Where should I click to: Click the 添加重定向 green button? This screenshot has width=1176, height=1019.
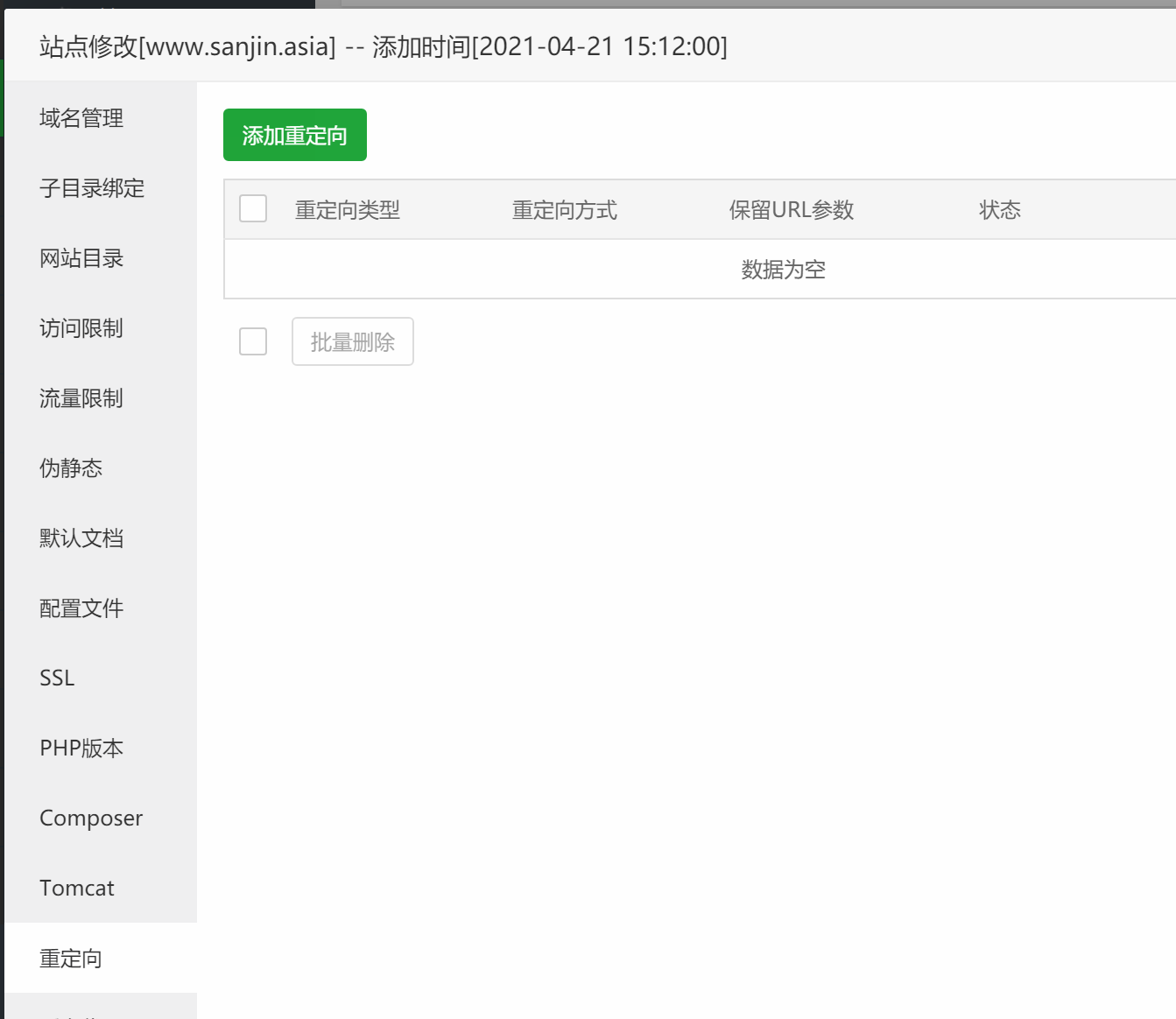click(295, 135)
